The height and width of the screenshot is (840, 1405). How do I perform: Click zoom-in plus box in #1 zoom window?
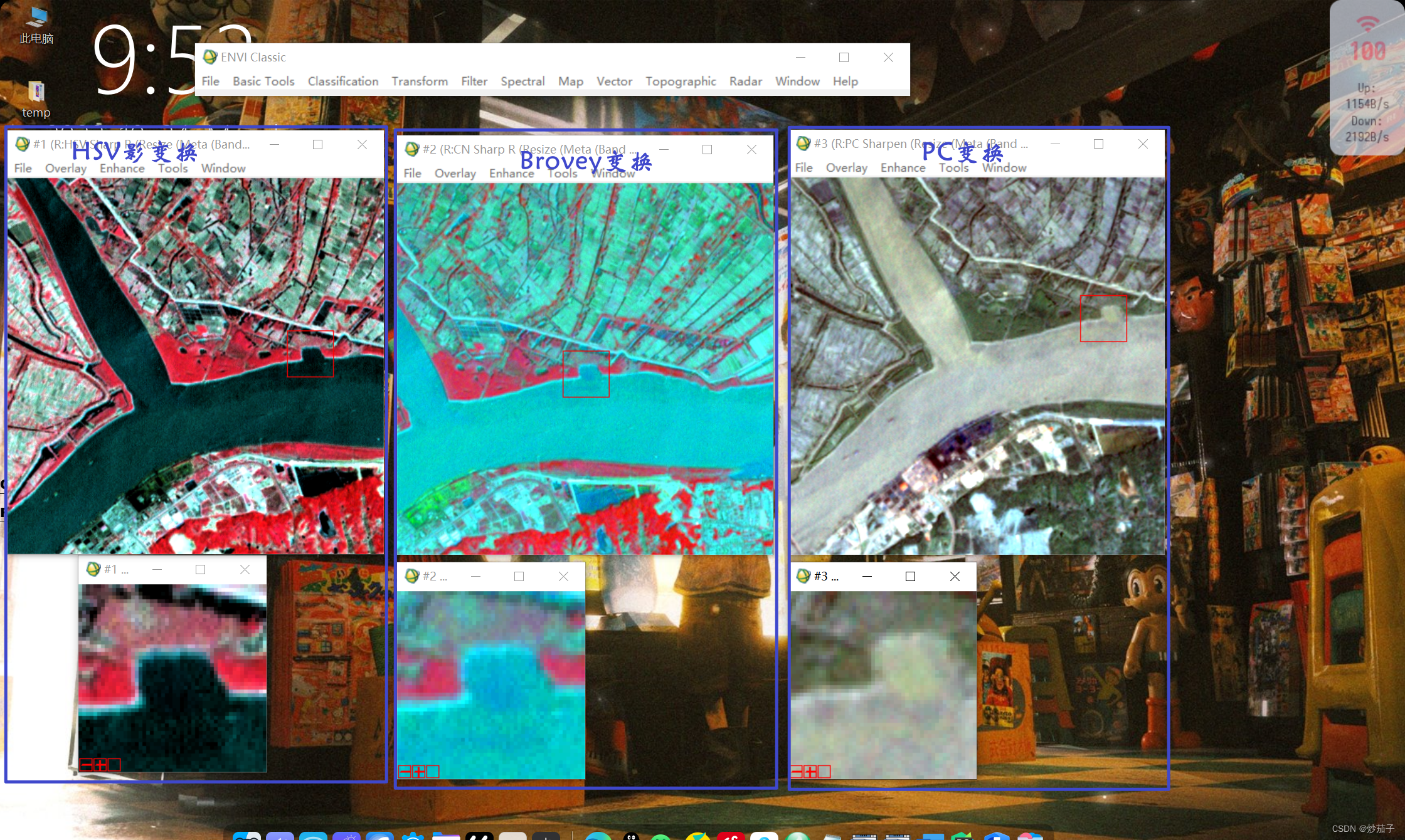click(100, 765)
